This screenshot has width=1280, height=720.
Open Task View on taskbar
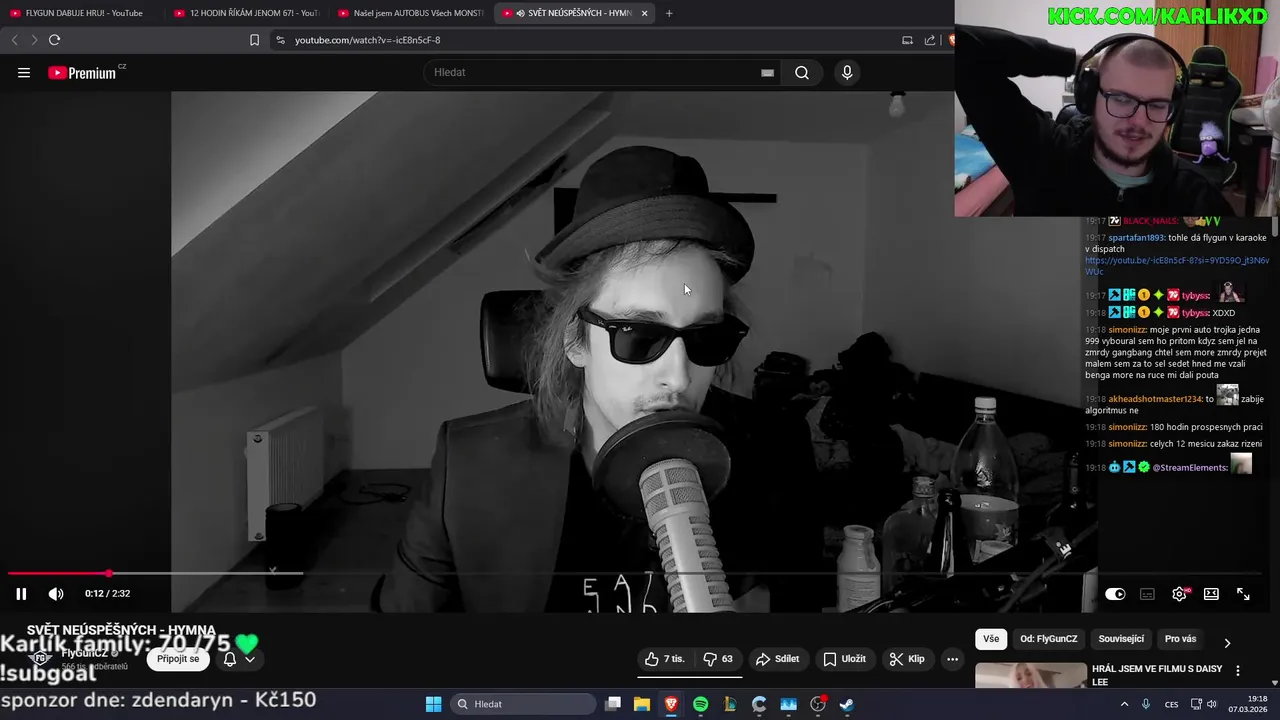pyautogui.click(x=613, y=704)
